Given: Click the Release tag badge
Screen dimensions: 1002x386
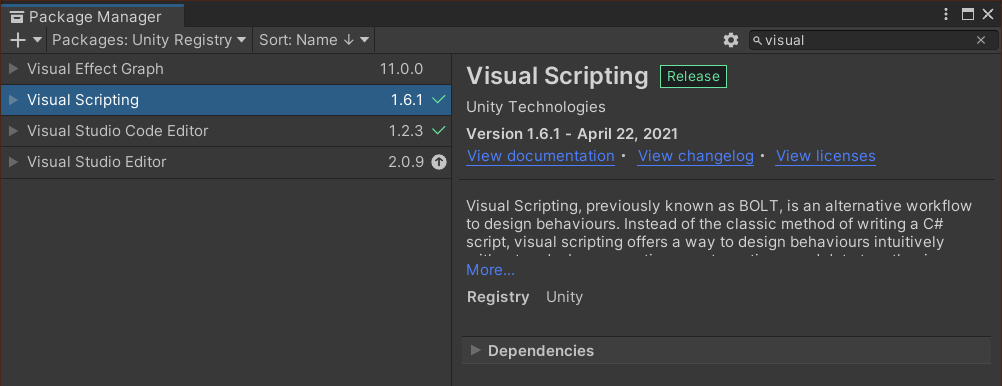Looking at the screenshot, I should click(x=693, y=77).
